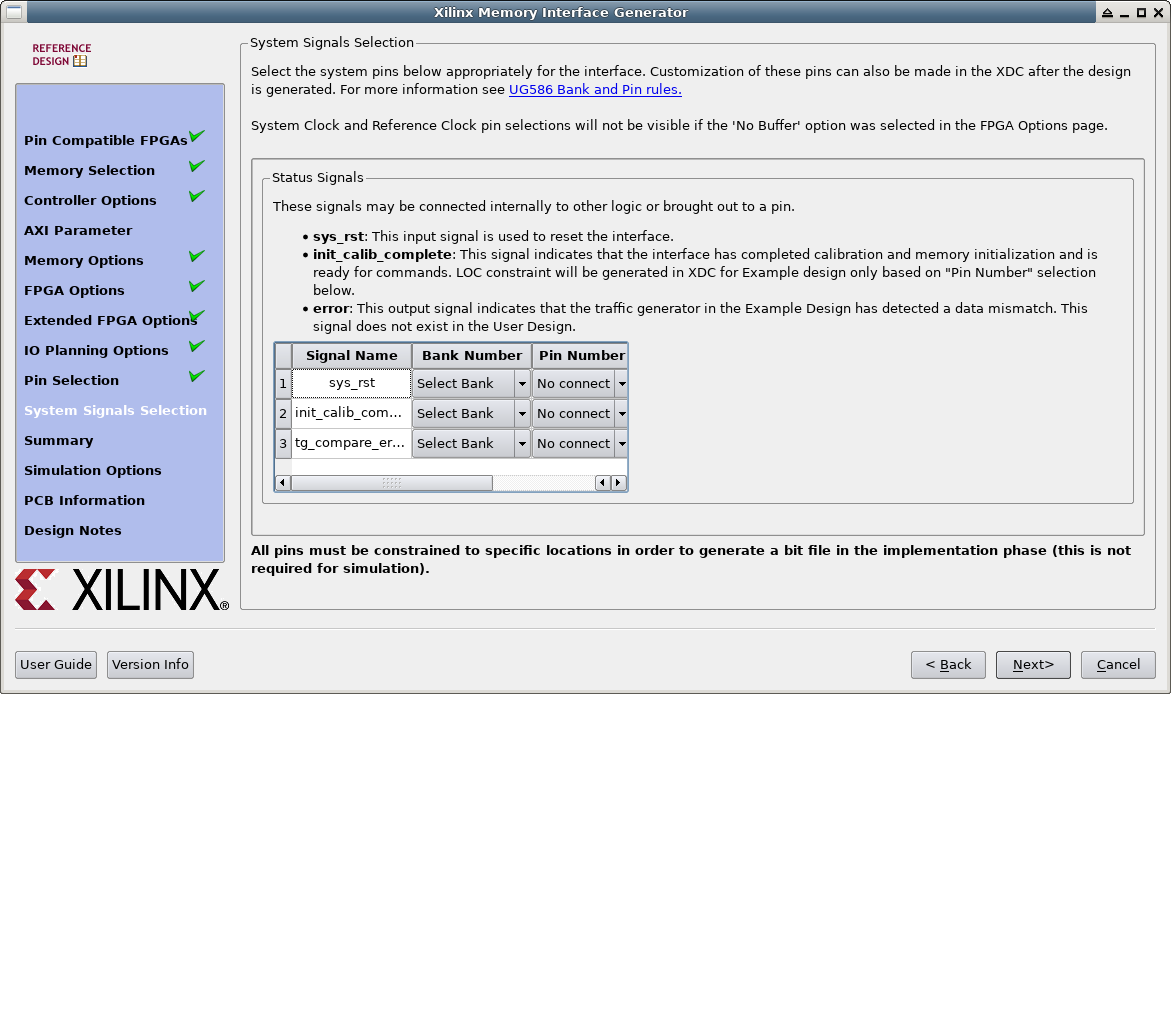Select row header number 1
This screenshot has height=1009, width=1171.
[283, 383]
